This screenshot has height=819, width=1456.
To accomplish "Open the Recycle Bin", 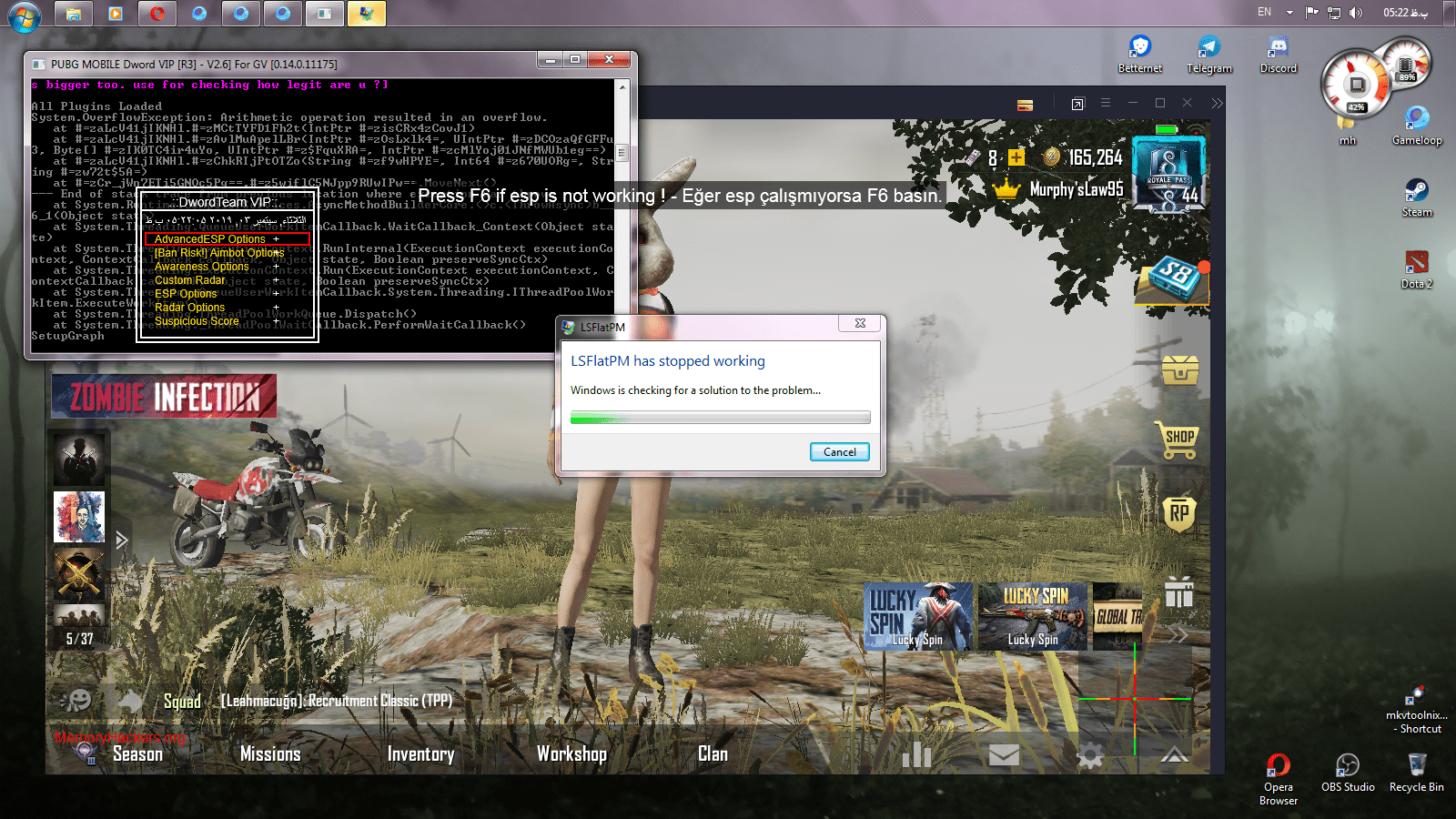I will tap(1417, 773).
